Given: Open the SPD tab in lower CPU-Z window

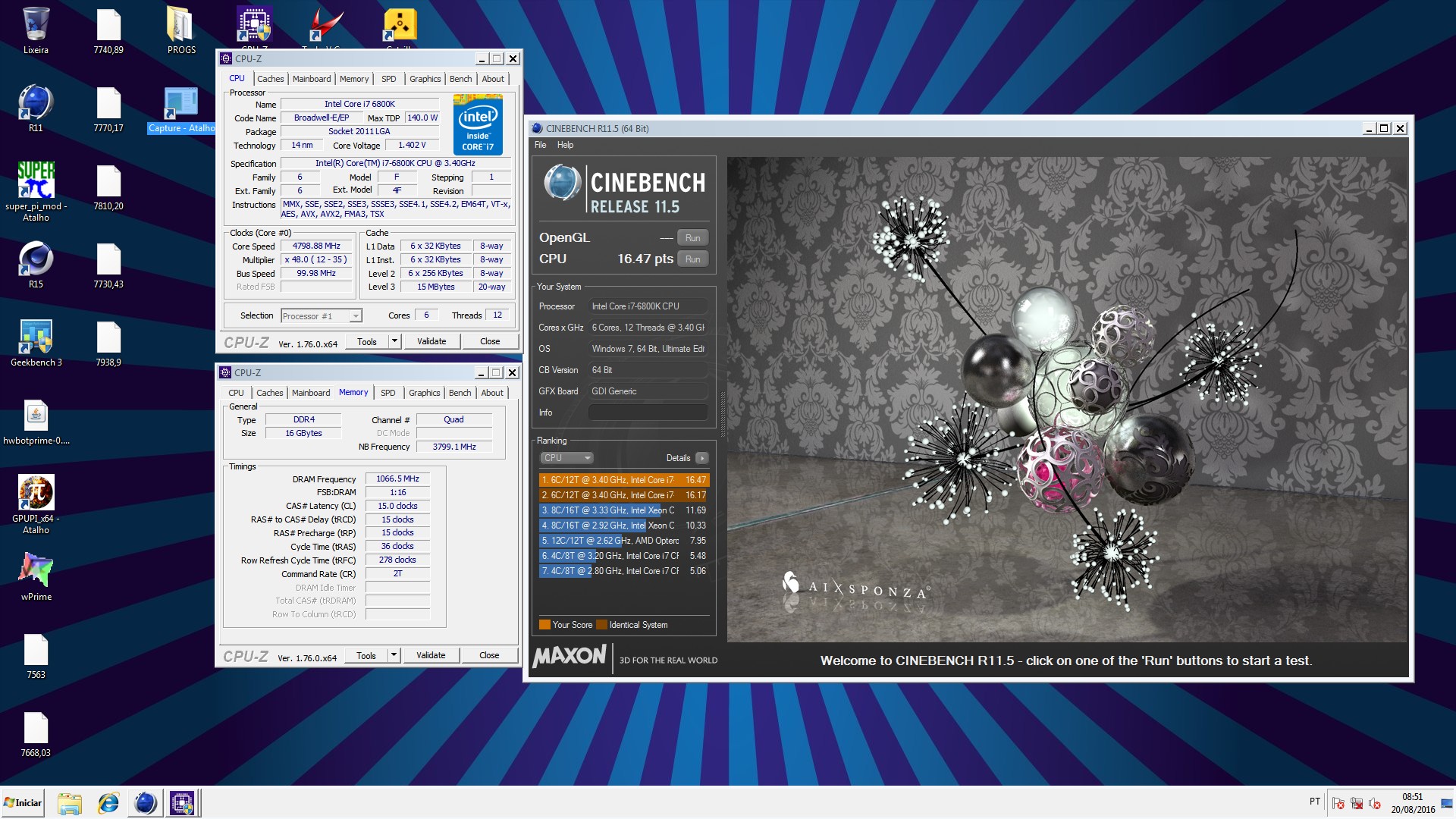Looking at the screenshot, I should (x=388, y=393).
